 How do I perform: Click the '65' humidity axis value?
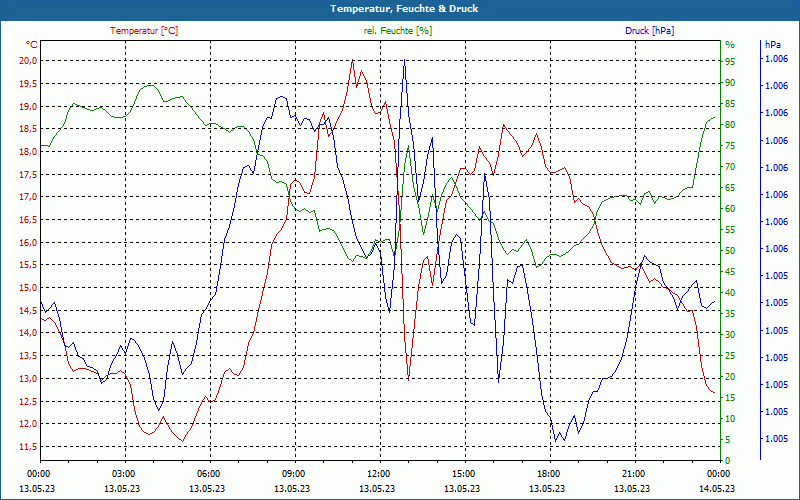pos(730,188)
